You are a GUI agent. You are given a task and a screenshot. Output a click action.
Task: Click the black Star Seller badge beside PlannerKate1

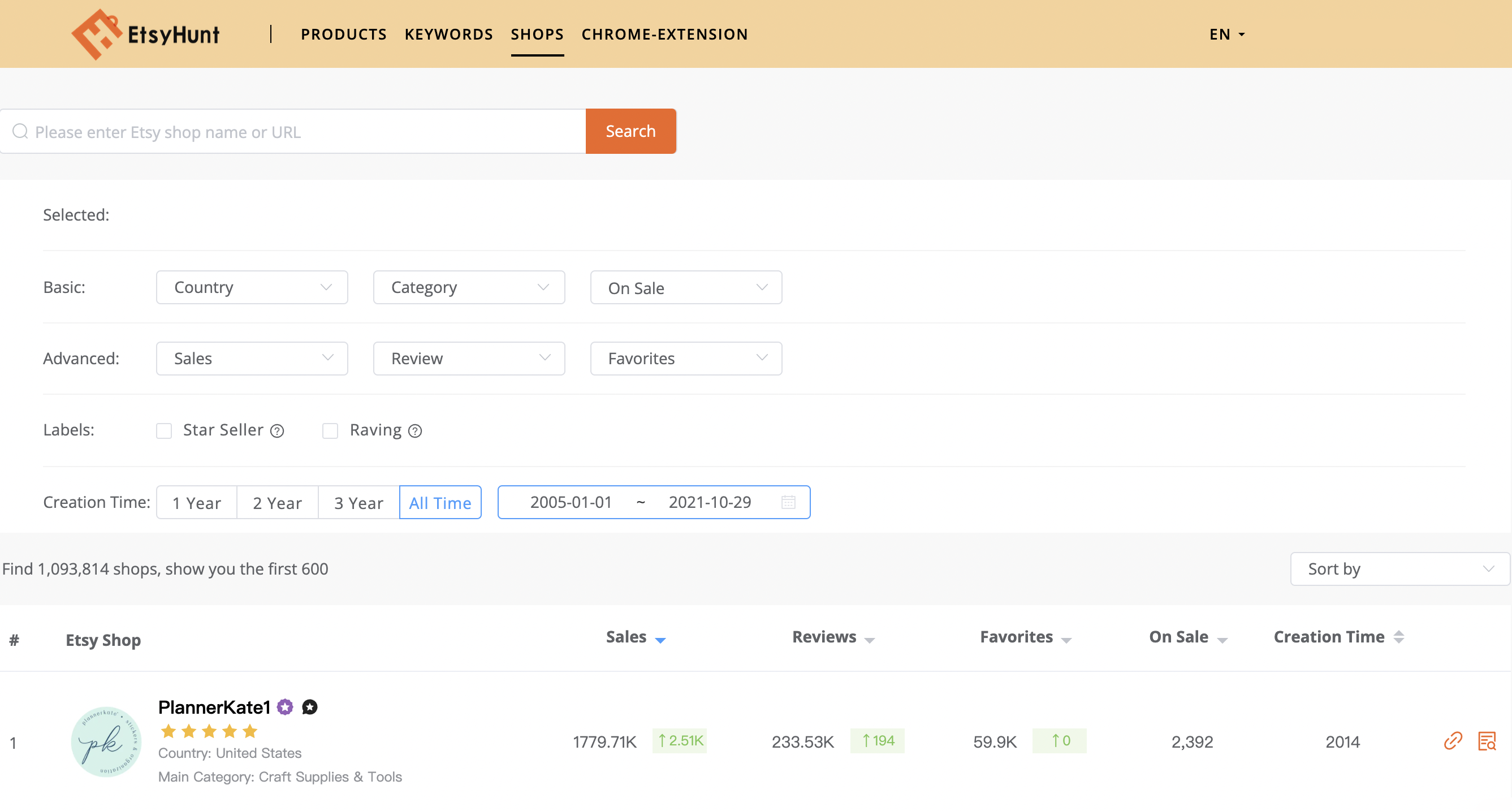(309, 707)
